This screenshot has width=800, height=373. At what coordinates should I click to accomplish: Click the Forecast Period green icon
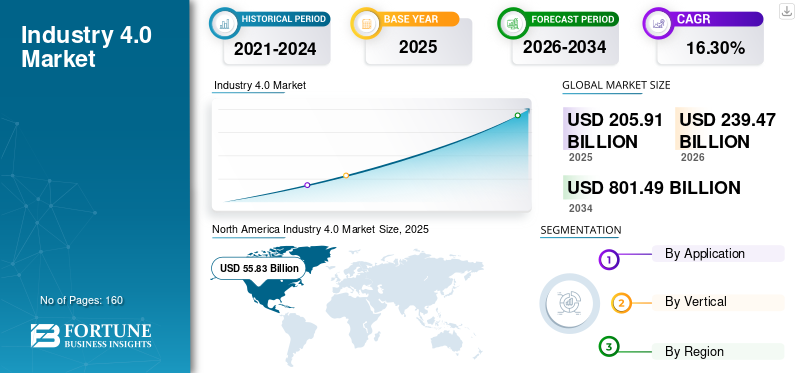point(512,23)
